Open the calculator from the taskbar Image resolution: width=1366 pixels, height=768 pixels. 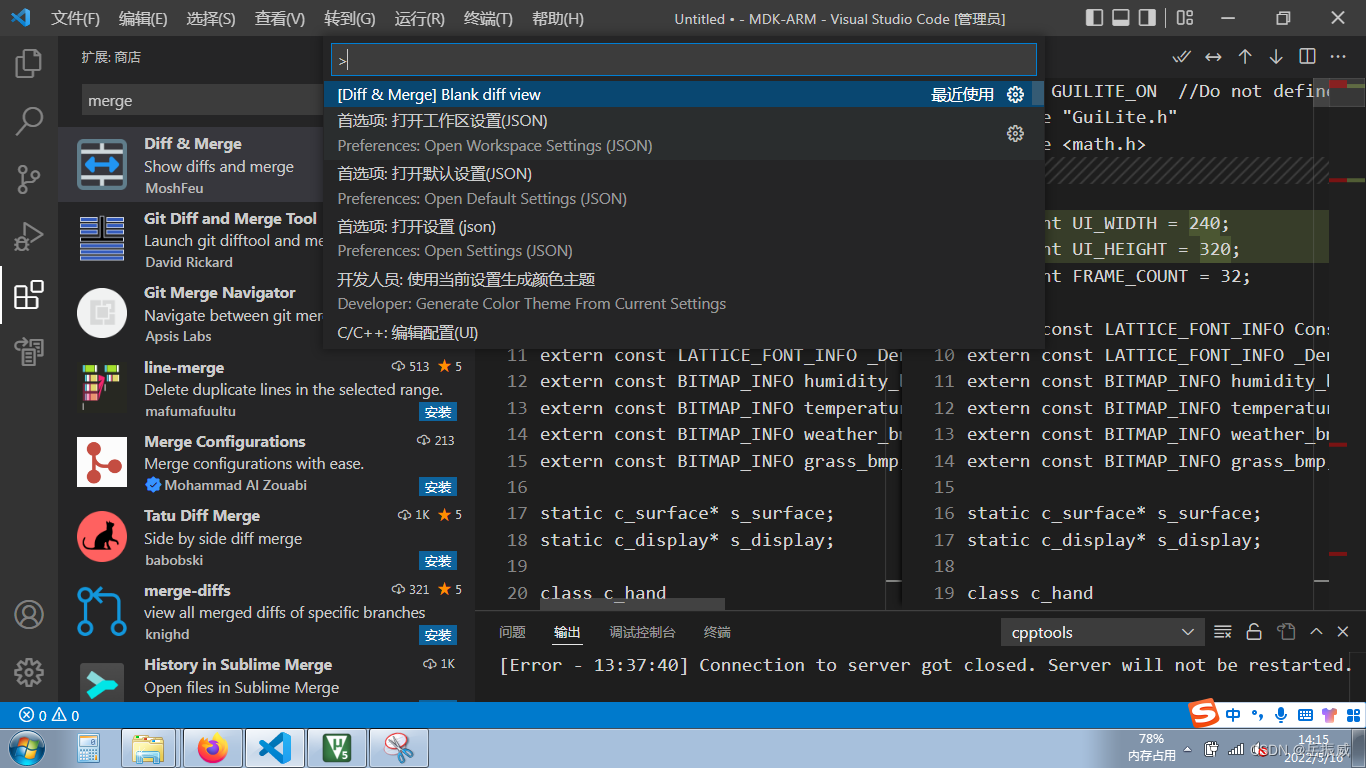coord(88,748)
